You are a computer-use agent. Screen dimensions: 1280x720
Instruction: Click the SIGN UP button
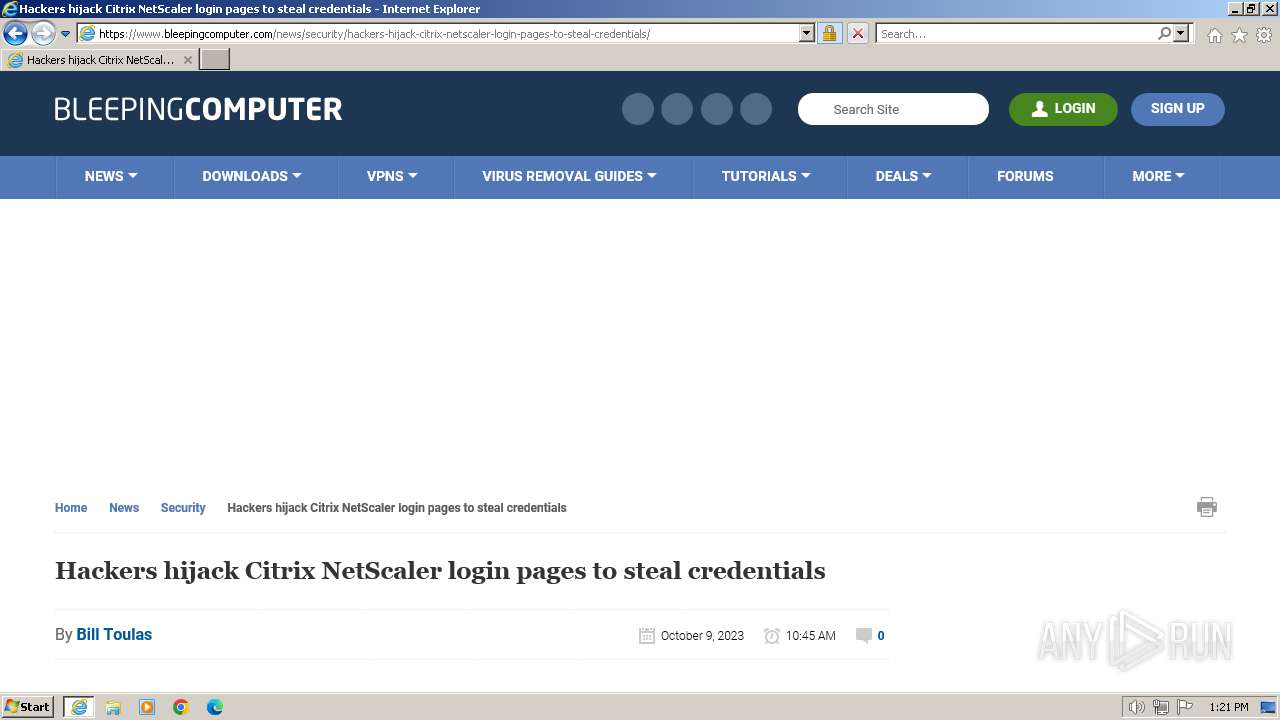click(x=1178, y=109)
